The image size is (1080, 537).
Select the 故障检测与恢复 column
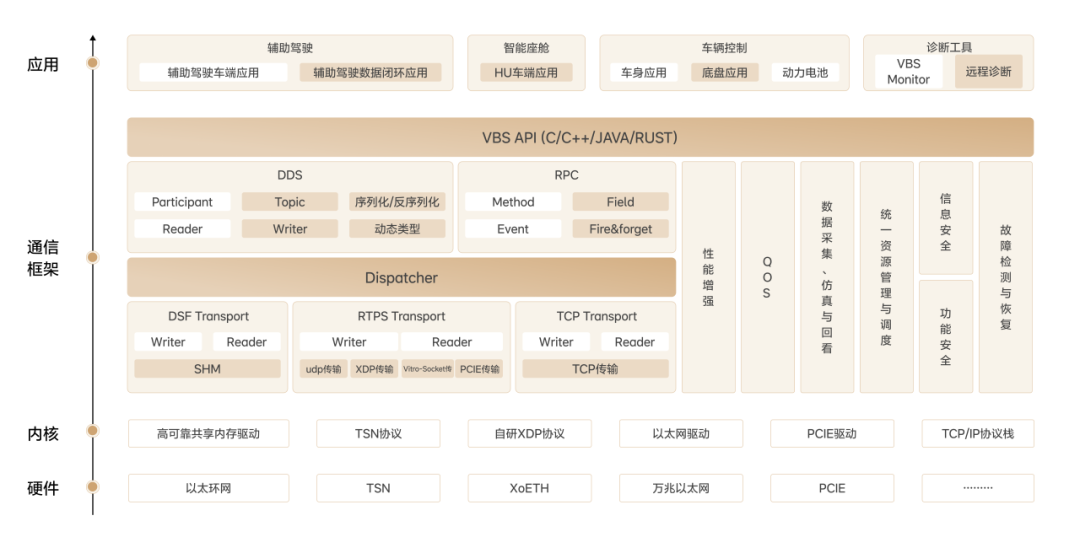point(1006,277)
